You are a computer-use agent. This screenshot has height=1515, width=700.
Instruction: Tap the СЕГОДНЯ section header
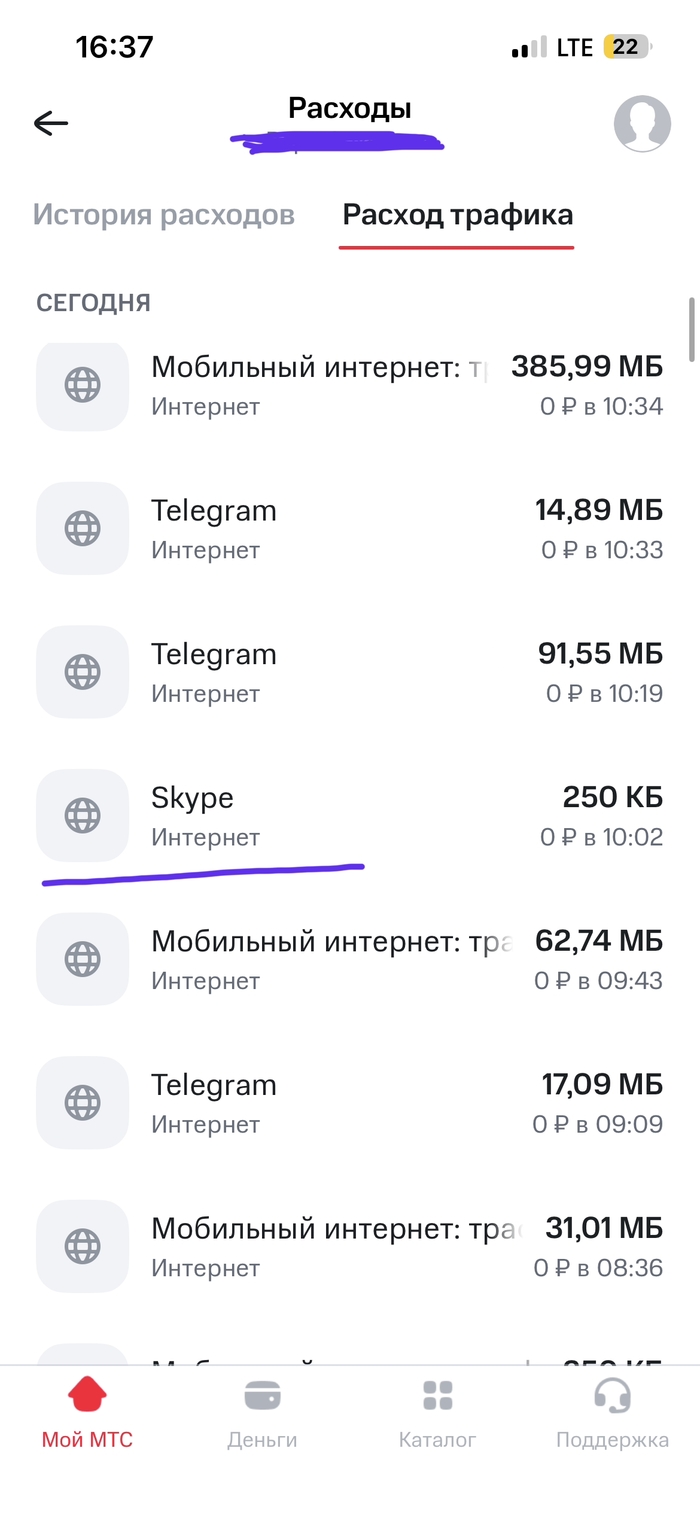[x=93, y=303]
